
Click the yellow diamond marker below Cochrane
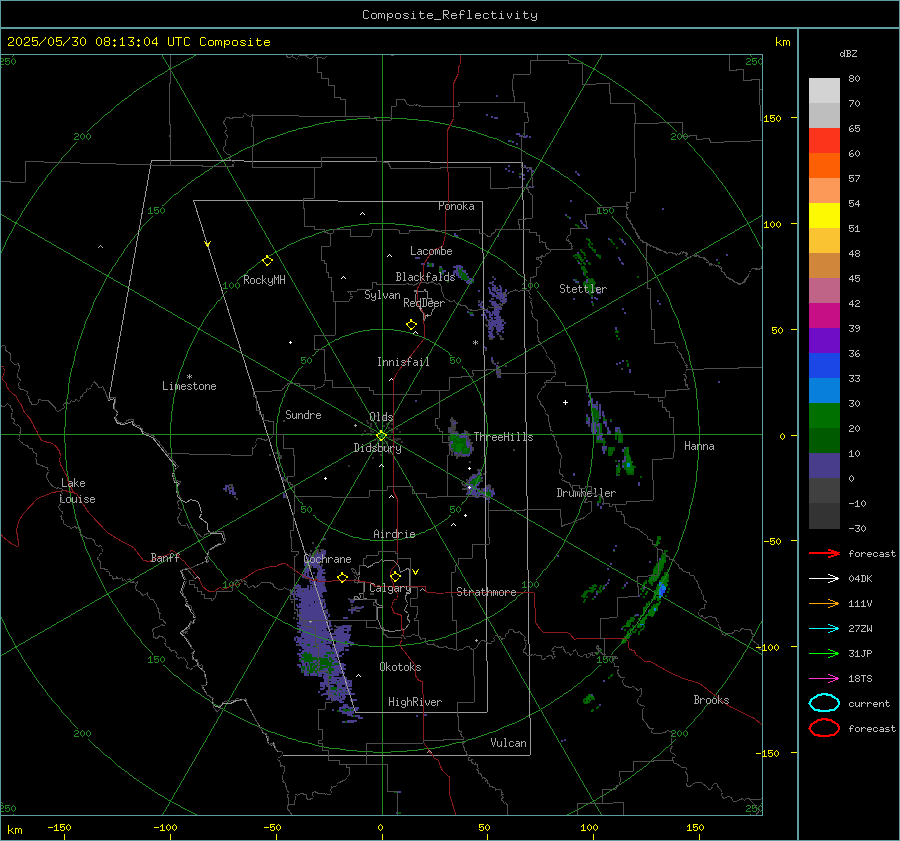[x=343, y=577]
